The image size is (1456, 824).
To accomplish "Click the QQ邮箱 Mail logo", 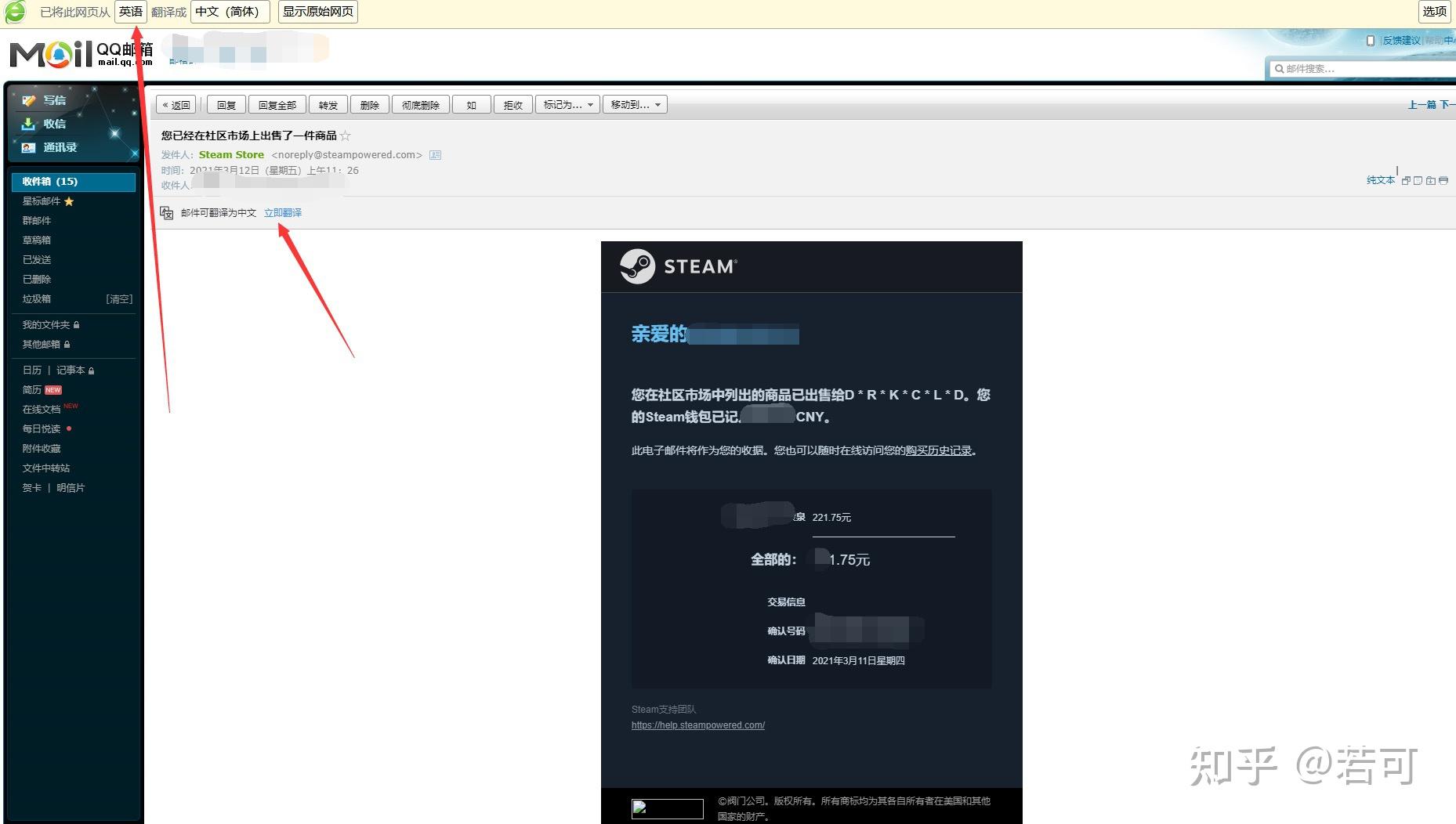I will point(81,53).
